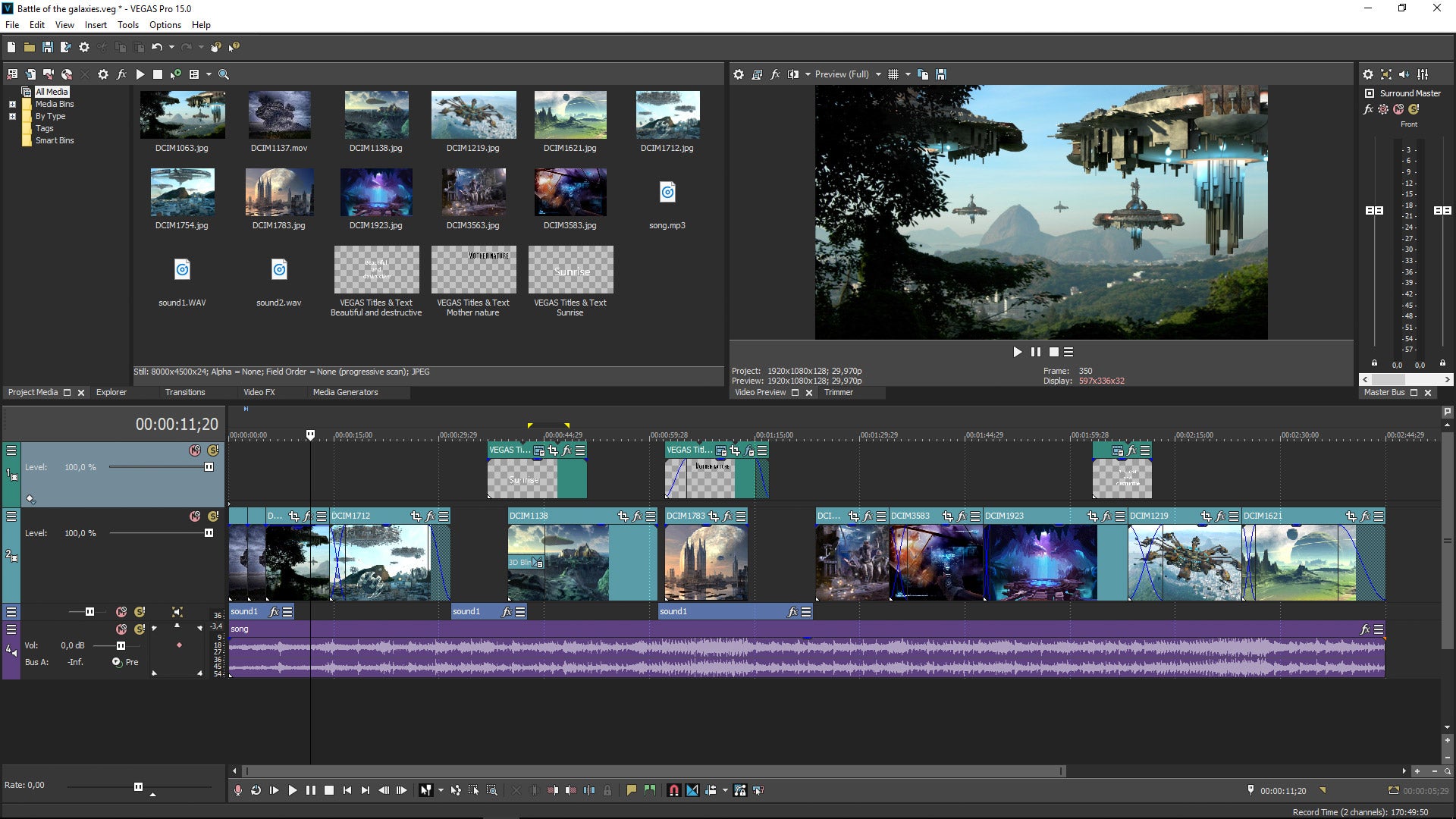Drag the volume level slider on track 2
Viewport: 1456px width, 819px height.
coord(208,532)
